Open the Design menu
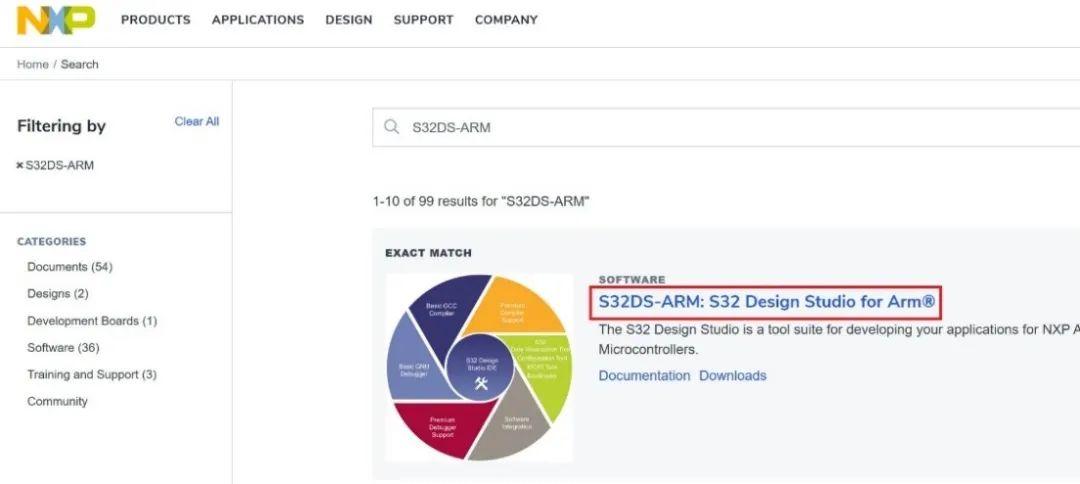This screenshot has width=1080, height=484. tap(348, 20)
